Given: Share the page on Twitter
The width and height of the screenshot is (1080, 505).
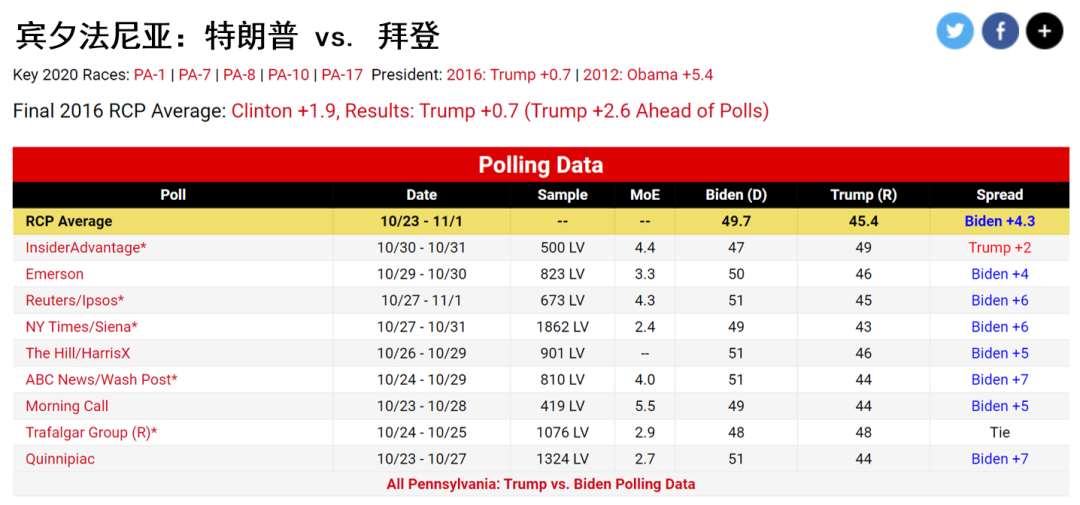Looking at the screenshot, I should (955, 31).
